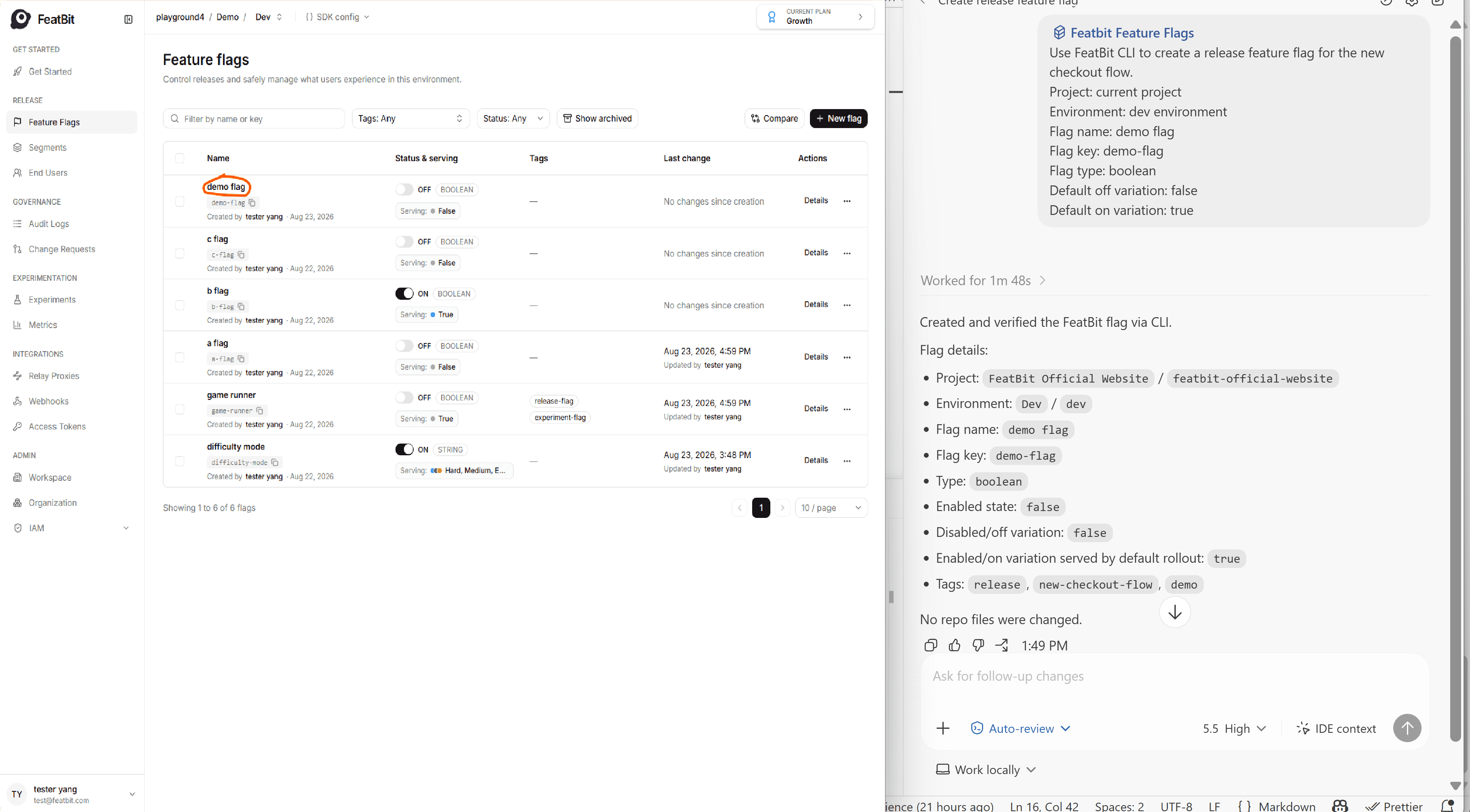
Task: Turn off the difficulty mode switch
Action: tap(404, 450)
